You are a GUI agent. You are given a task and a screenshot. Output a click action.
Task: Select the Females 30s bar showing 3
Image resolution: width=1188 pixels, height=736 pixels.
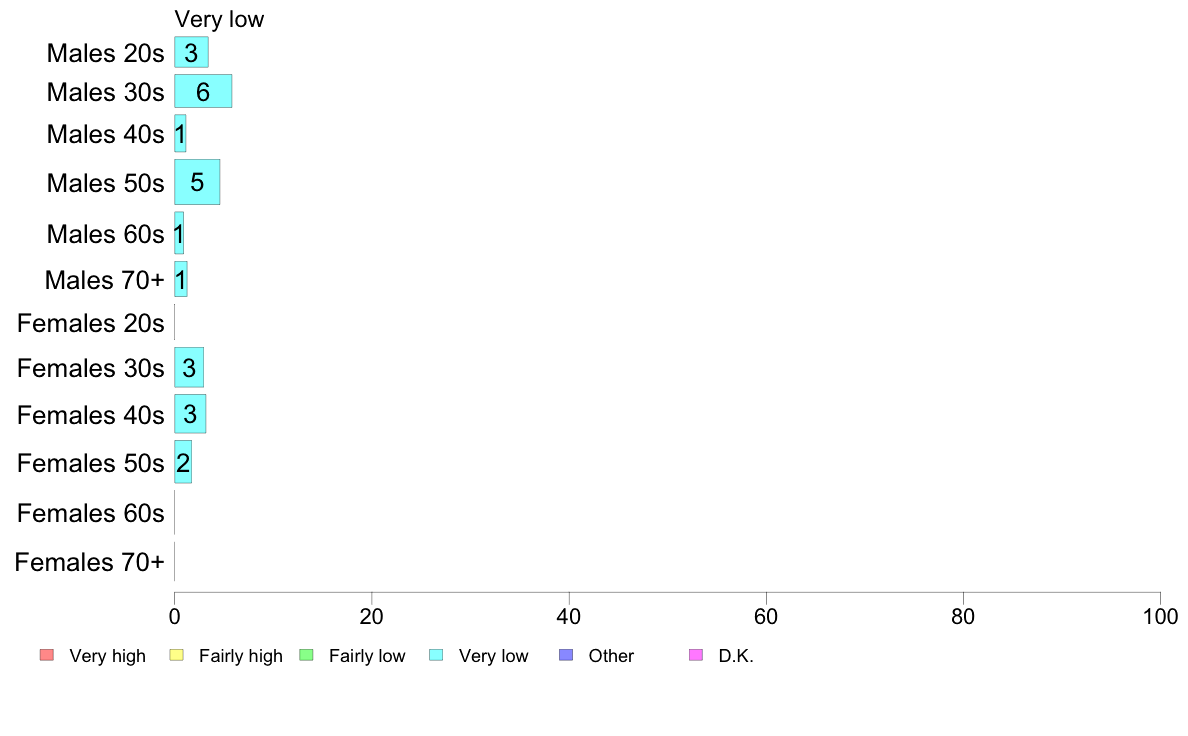(189, 368)
